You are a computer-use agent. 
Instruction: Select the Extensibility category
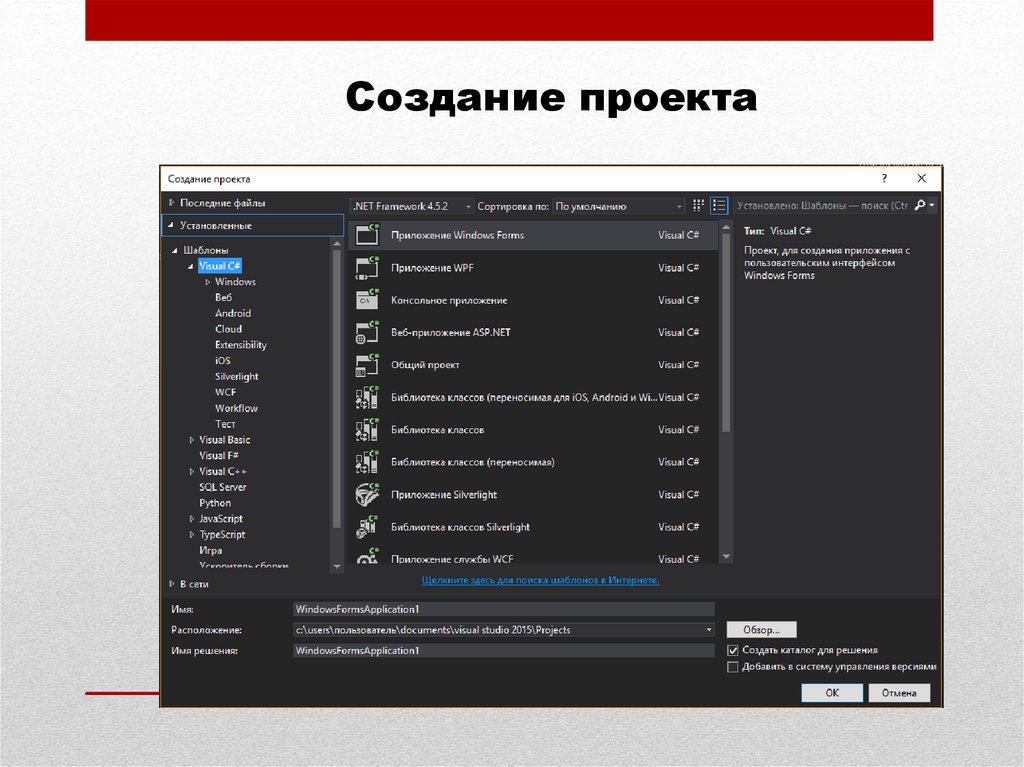point(241,345)
